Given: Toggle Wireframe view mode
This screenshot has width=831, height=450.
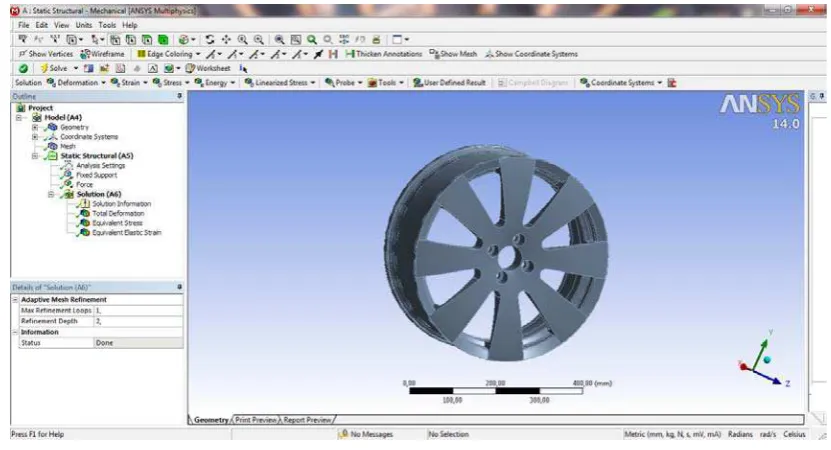Looking at the screenshot, I should (x=102, y=54).
